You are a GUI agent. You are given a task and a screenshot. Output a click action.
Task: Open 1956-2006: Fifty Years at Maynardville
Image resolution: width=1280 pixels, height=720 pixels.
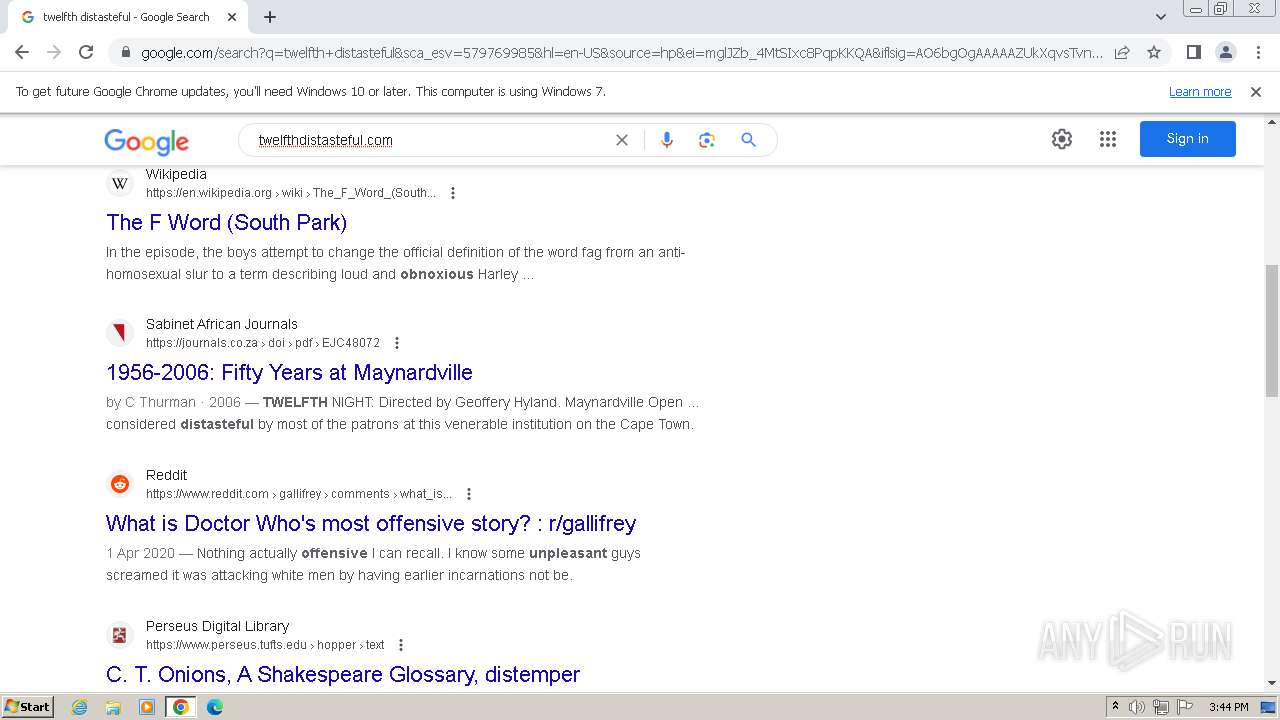[x=289, y=372]
